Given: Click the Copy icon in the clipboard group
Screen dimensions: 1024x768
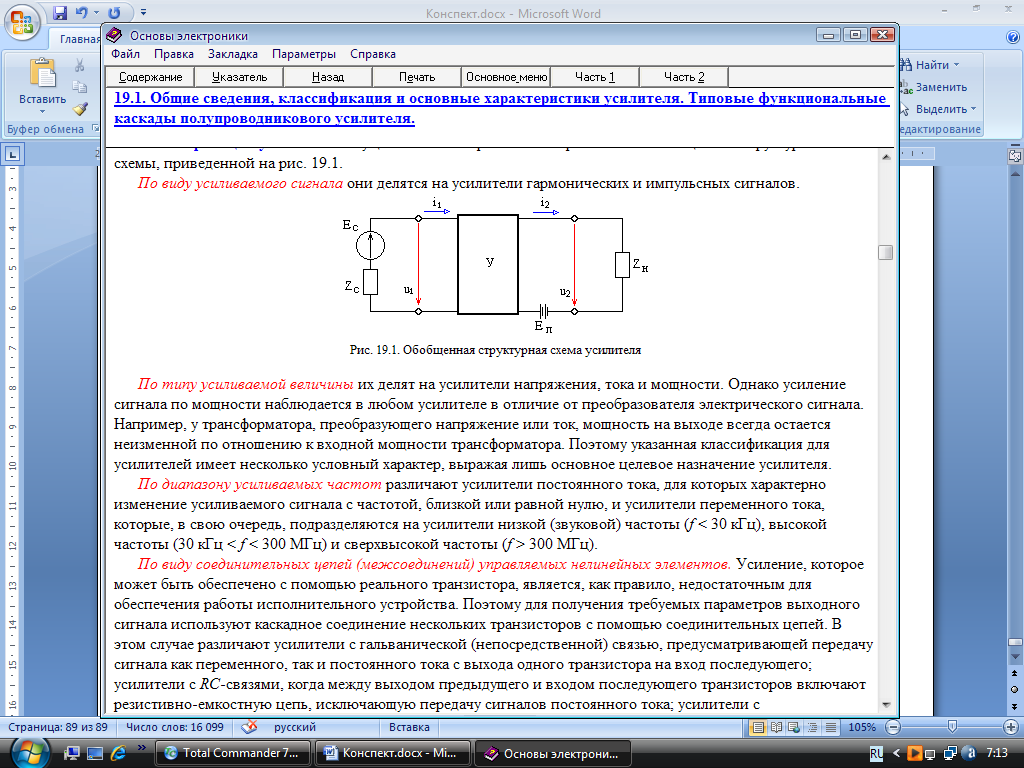Looking at the screenshot, I should click(x=79, y=87).
